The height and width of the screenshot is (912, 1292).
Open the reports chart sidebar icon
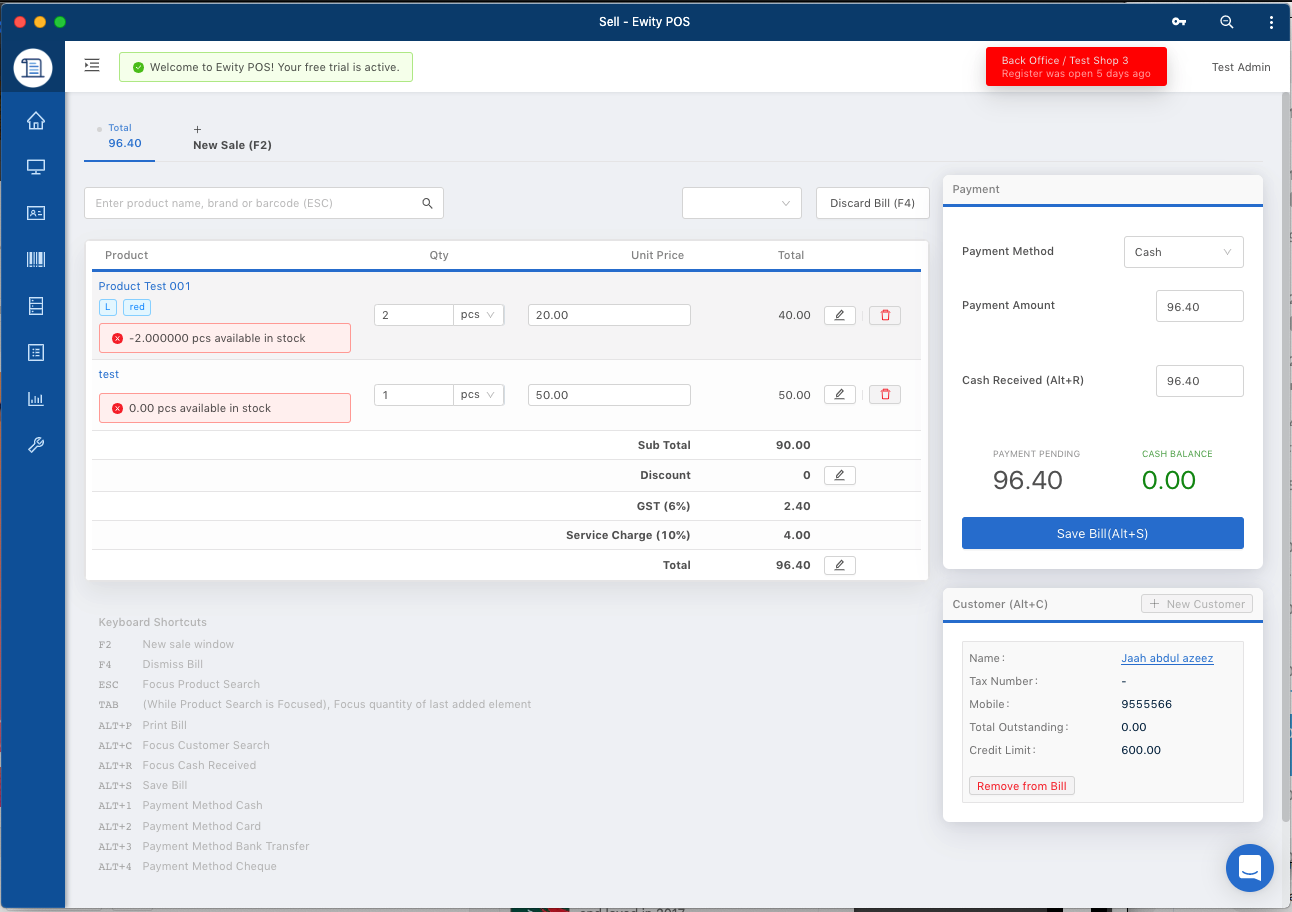tap(36, 399)
